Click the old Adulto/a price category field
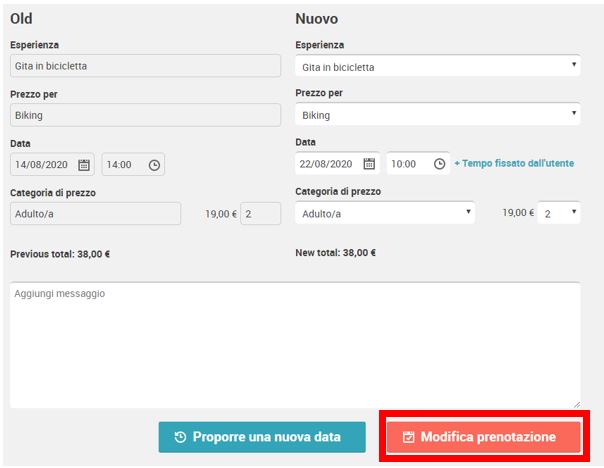Viewport: 604px width, 468px height. [95, 213]
